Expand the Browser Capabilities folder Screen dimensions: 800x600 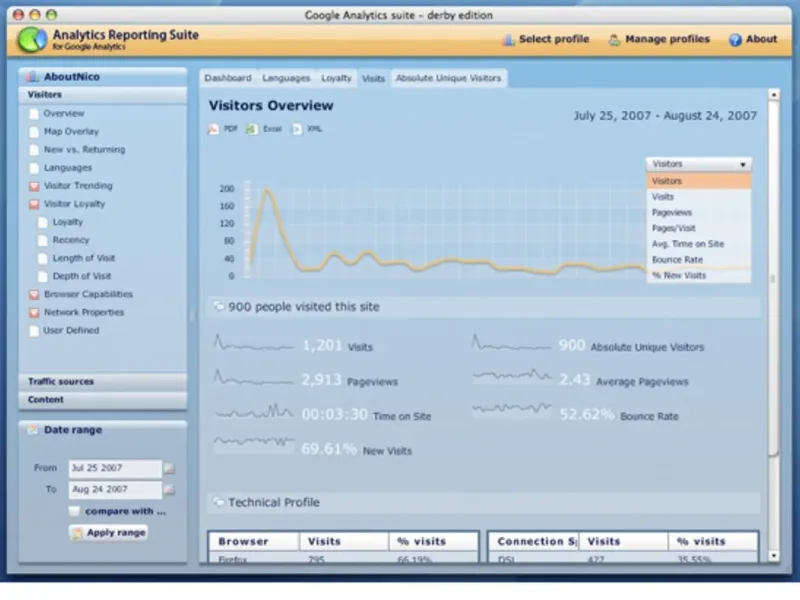pos(34,295)
